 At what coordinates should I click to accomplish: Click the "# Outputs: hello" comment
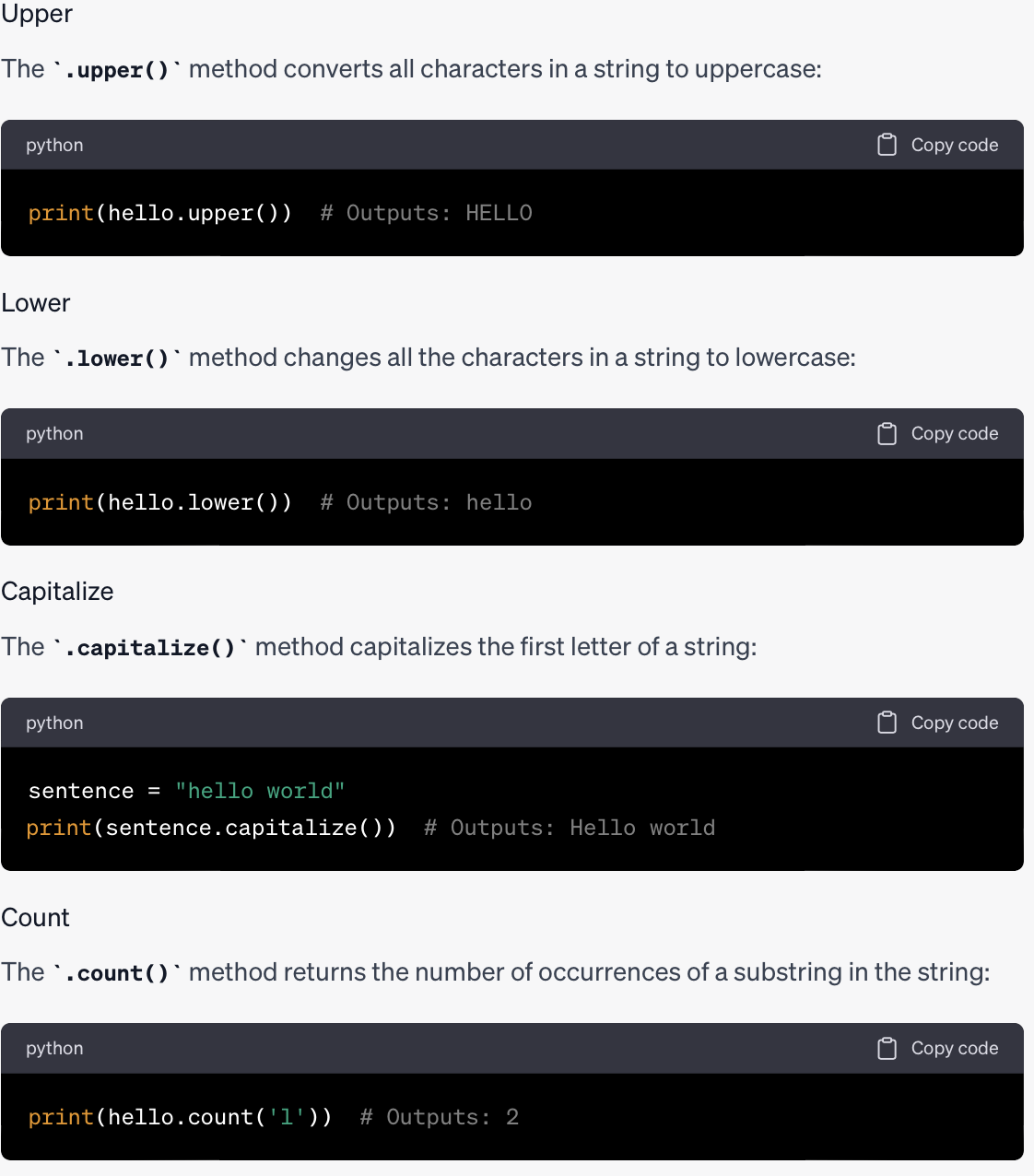pos(426,502)
